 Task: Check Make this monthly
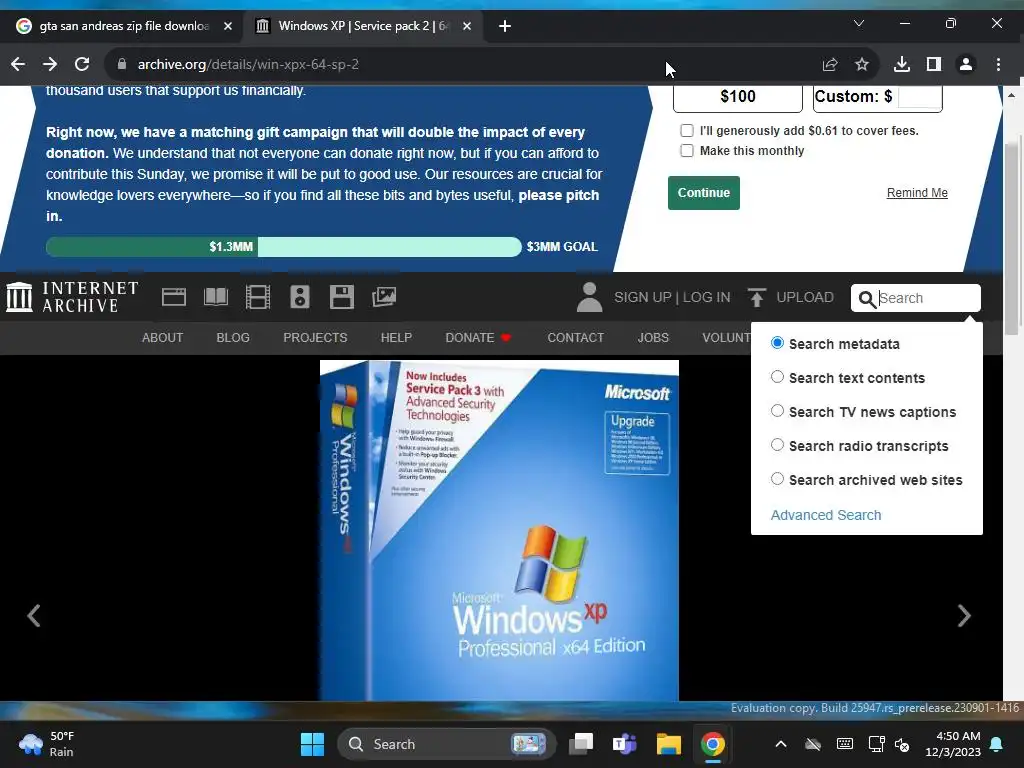pos(687,151)
